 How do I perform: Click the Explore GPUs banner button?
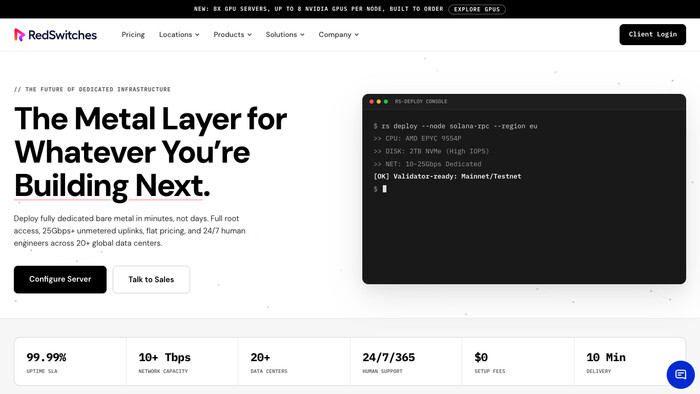(477, 9)
